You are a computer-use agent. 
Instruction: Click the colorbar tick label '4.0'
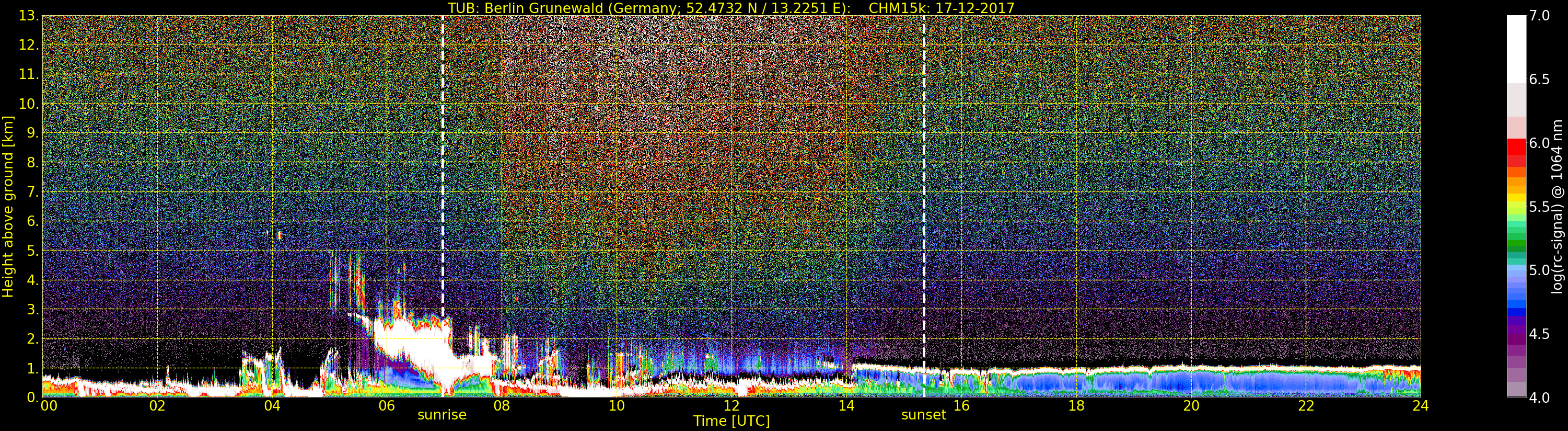(1539, 398)
